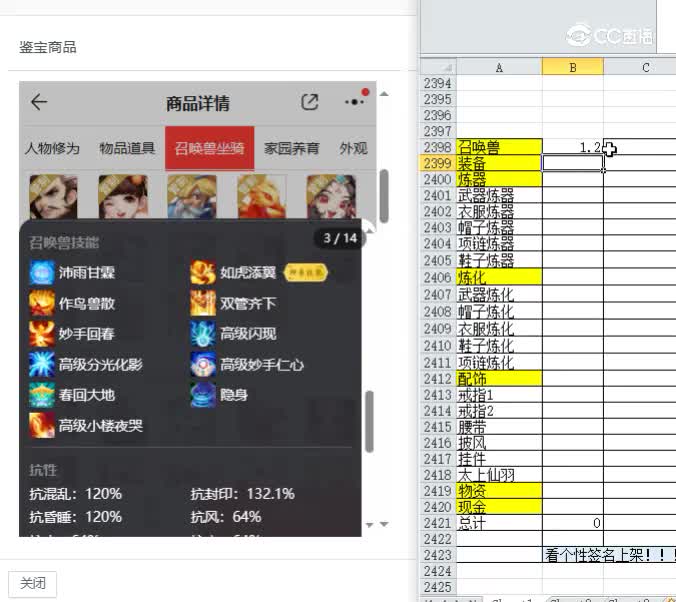This screenshot has height=602, width=676.
Task: Go back using the arrow in 商品详情 header
Action: (39, 102)
